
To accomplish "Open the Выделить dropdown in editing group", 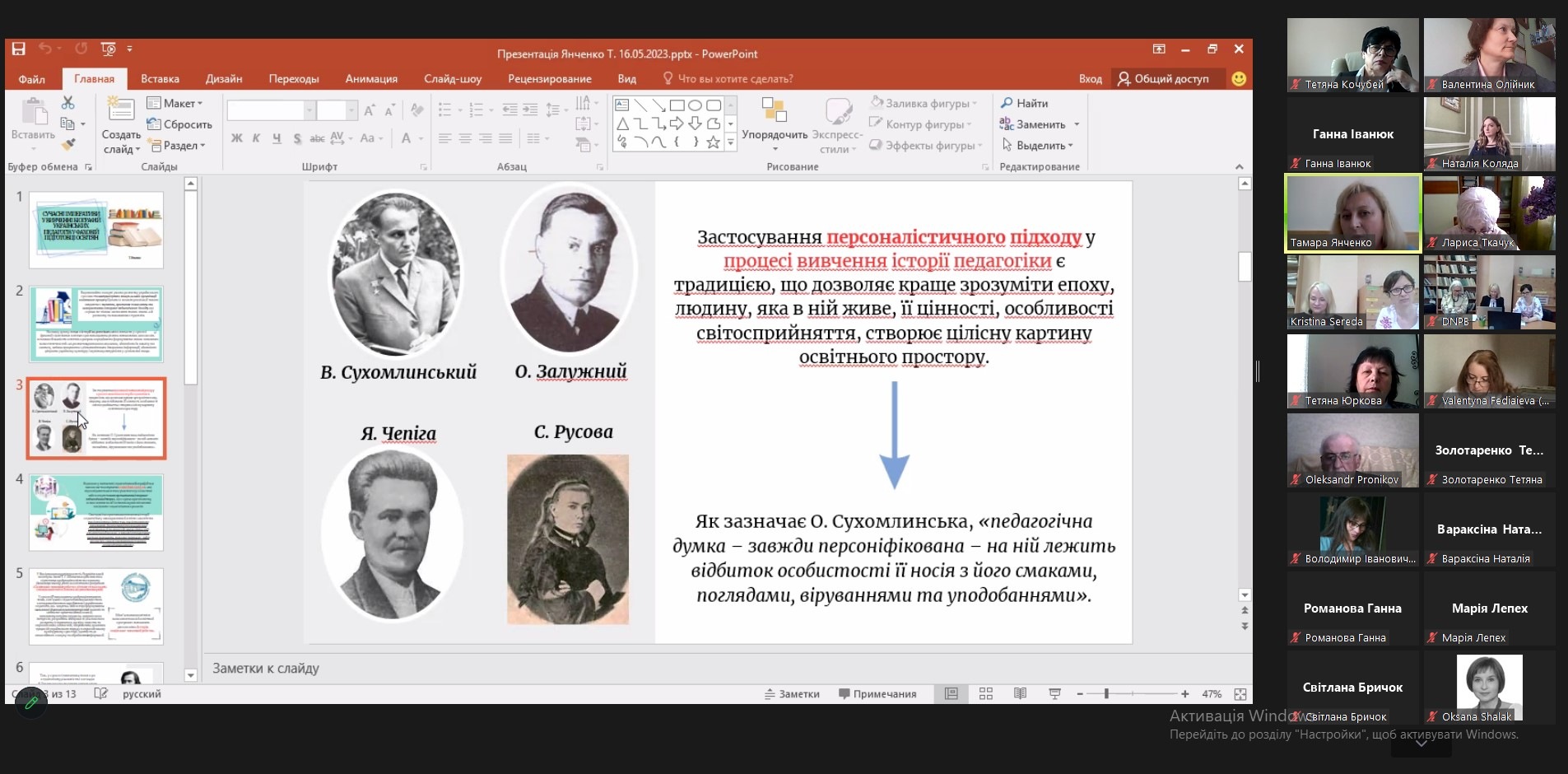I will click(1039, 146).
